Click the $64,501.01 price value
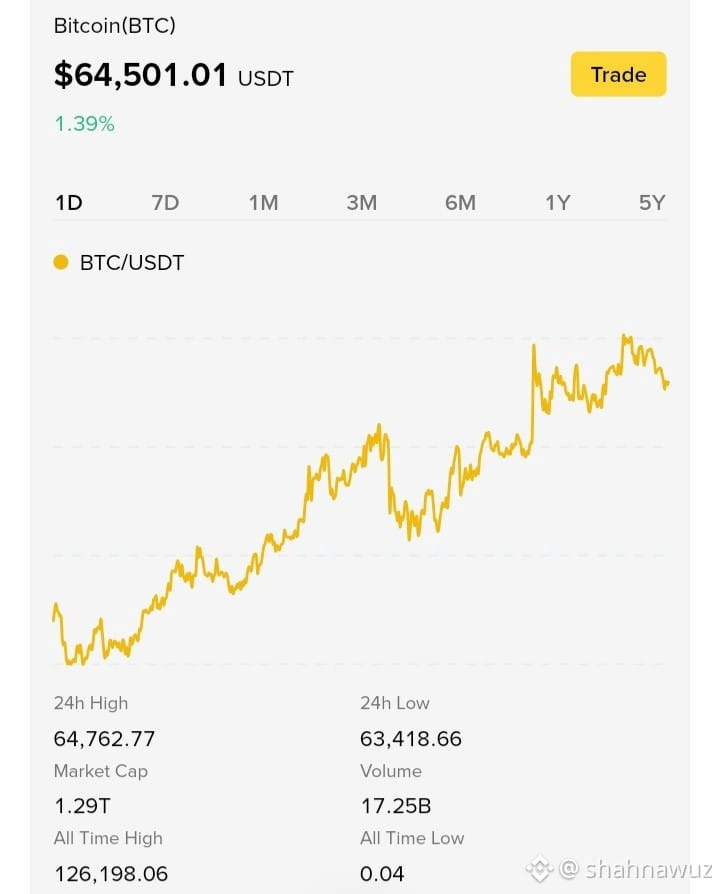The height and width of the screenshot is (894, 720). (x=140, y=75)
